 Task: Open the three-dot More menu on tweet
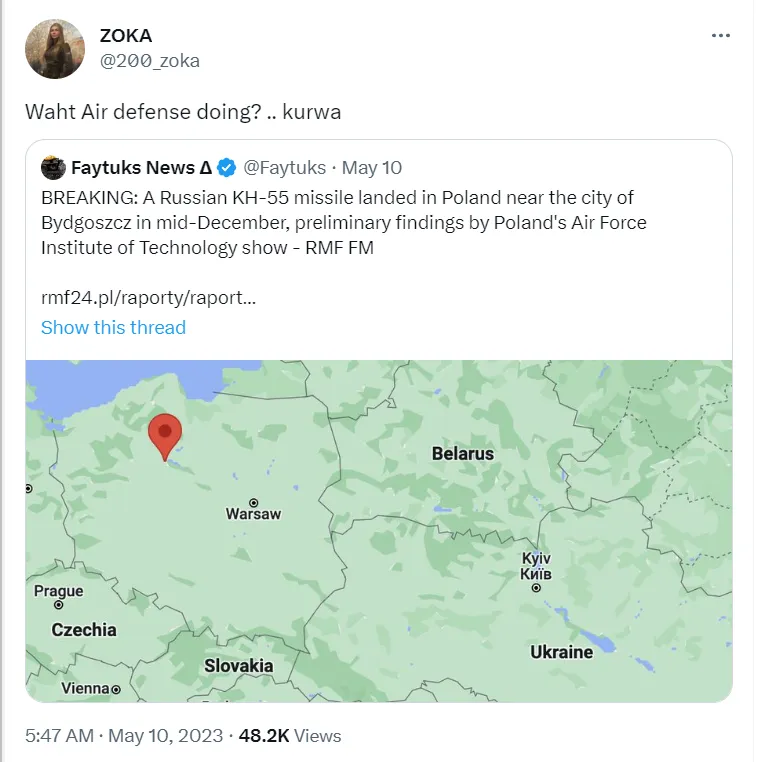click(x=720, y=35)
